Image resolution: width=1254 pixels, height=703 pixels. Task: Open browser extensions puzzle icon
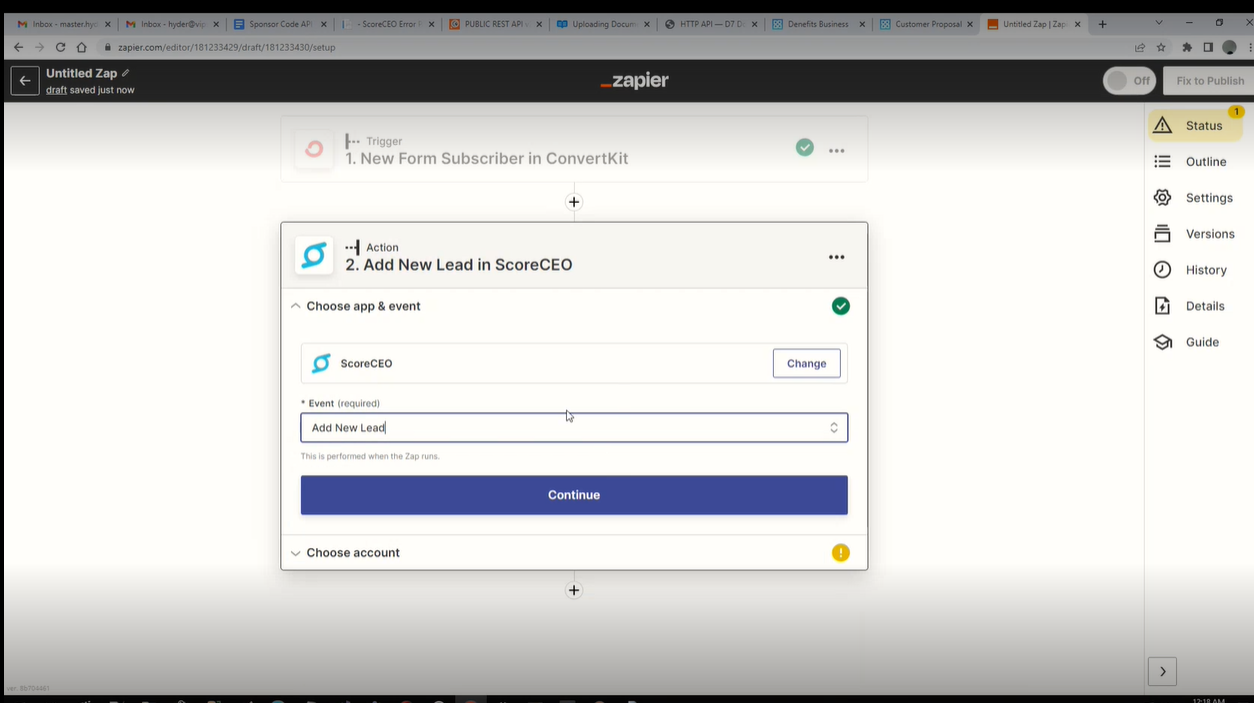coord(1187,47)
